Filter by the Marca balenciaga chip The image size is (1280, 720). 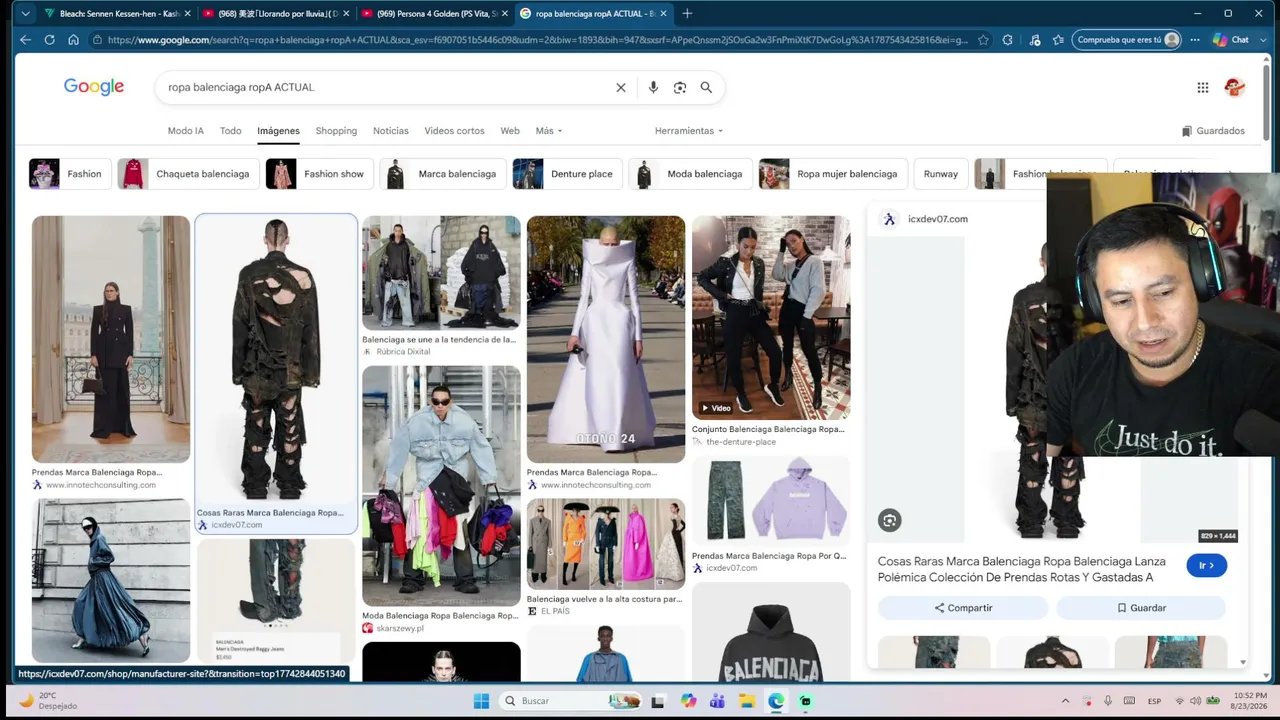tap(442, 174)
